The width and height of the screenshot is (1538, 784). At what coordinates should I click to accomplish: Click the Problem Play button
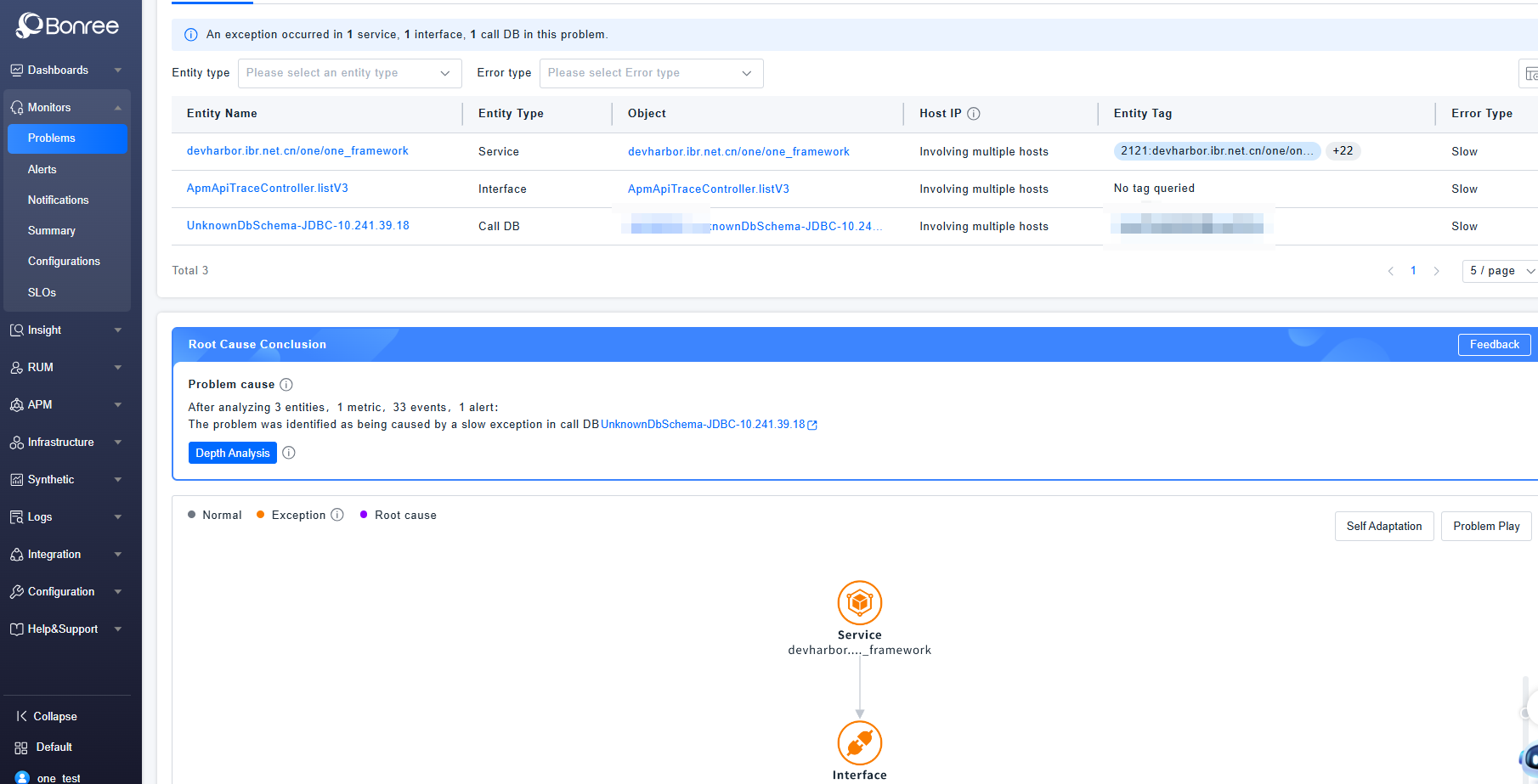click(x=1485, y=527)
